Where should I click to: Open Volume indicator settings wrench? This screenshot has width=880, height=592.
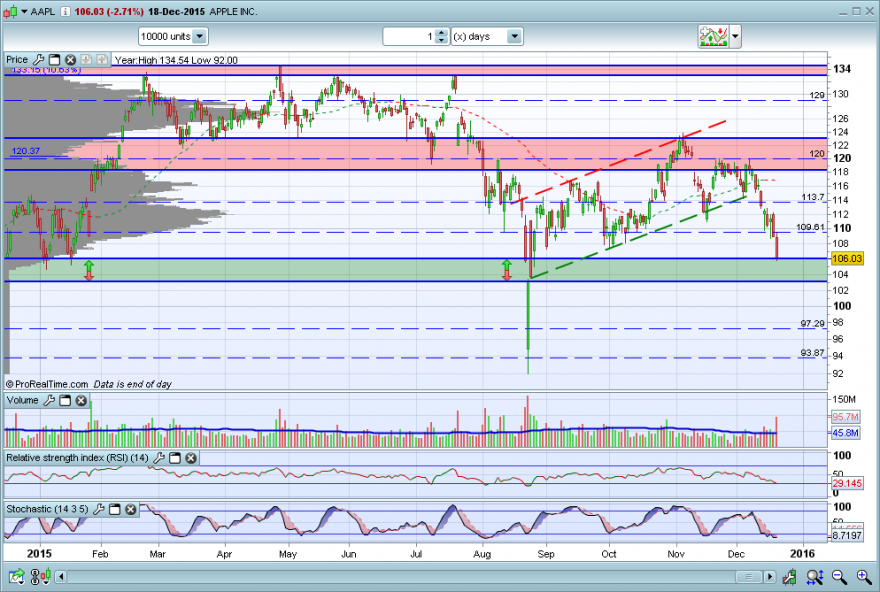49,400
